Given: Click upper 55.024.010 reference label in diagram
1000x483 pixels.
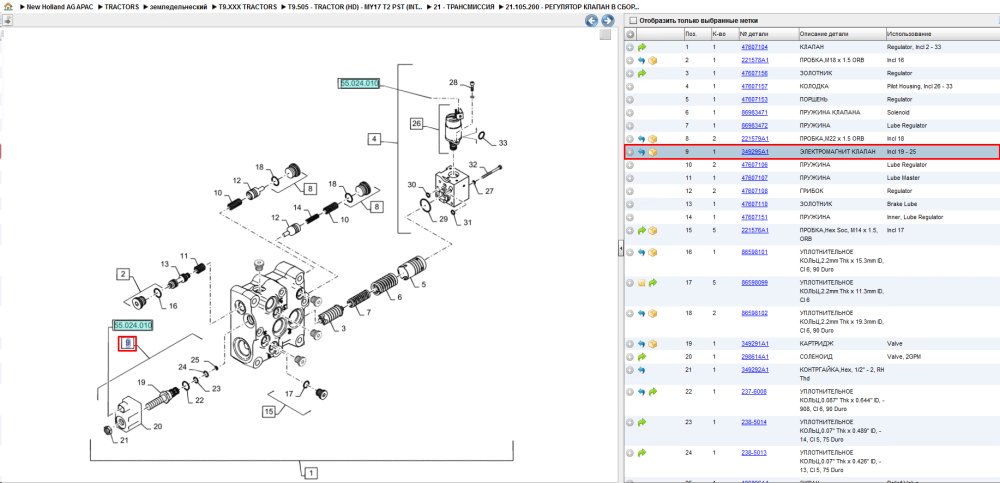Looking at the screenshot, I should (360, 83).
